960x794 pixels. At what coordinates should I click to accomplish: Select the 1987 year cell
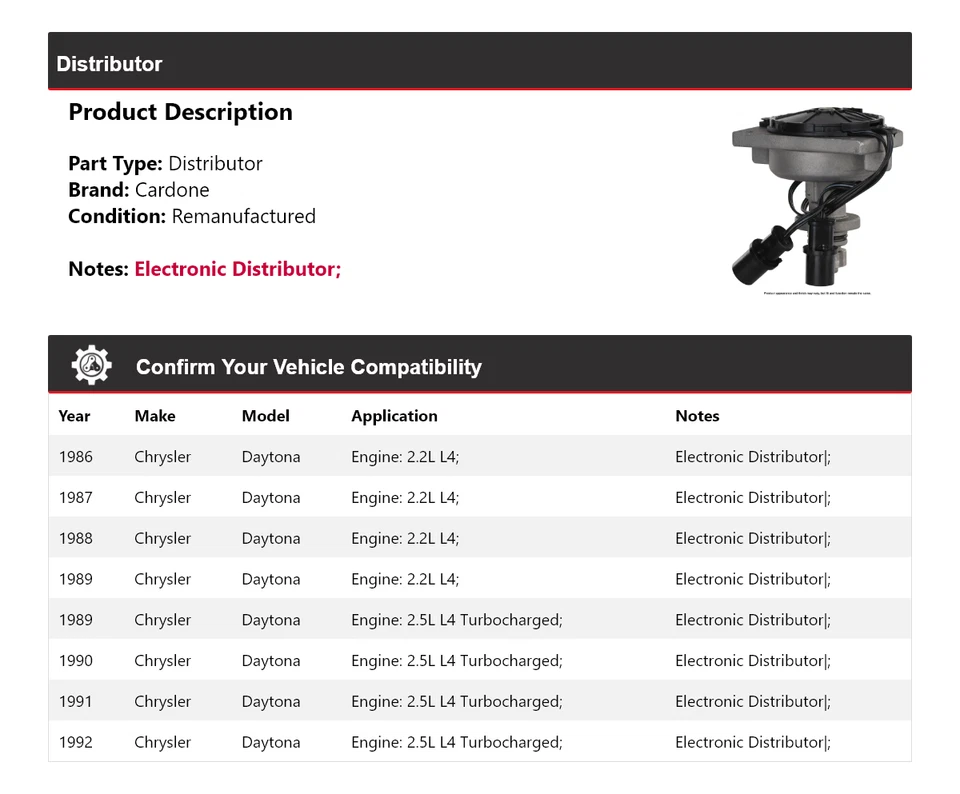pyautogui.click(x=76, y=497)
